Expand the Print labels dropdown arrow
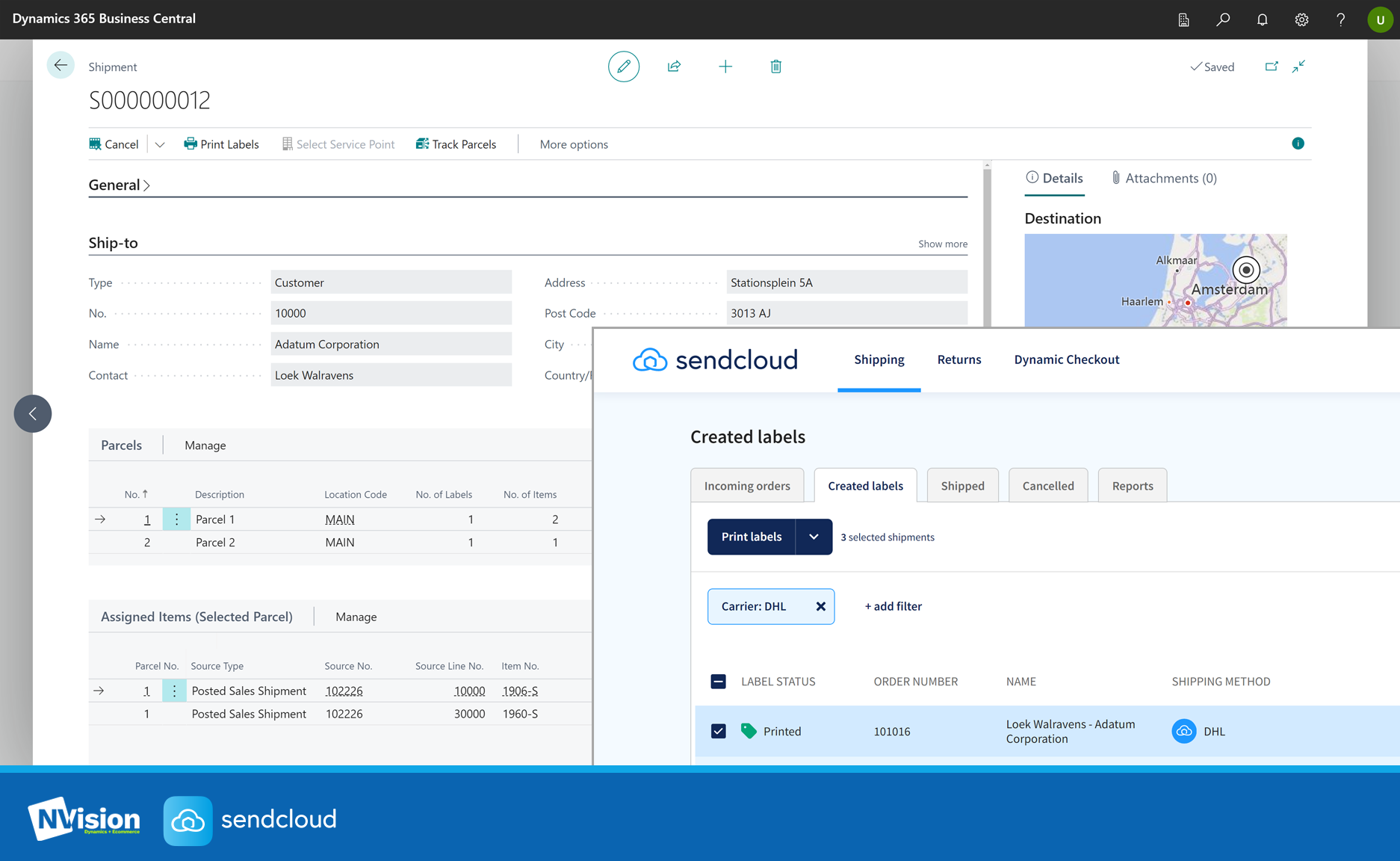 coord(814,537)
